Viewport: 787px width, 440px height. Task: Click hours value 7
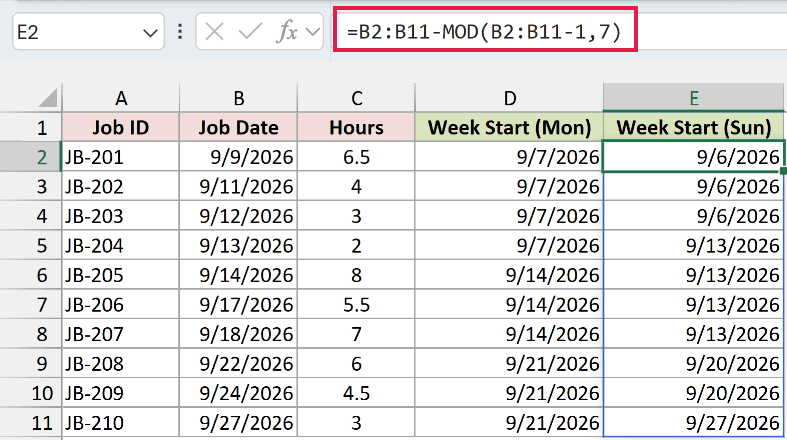pos(356,334)
